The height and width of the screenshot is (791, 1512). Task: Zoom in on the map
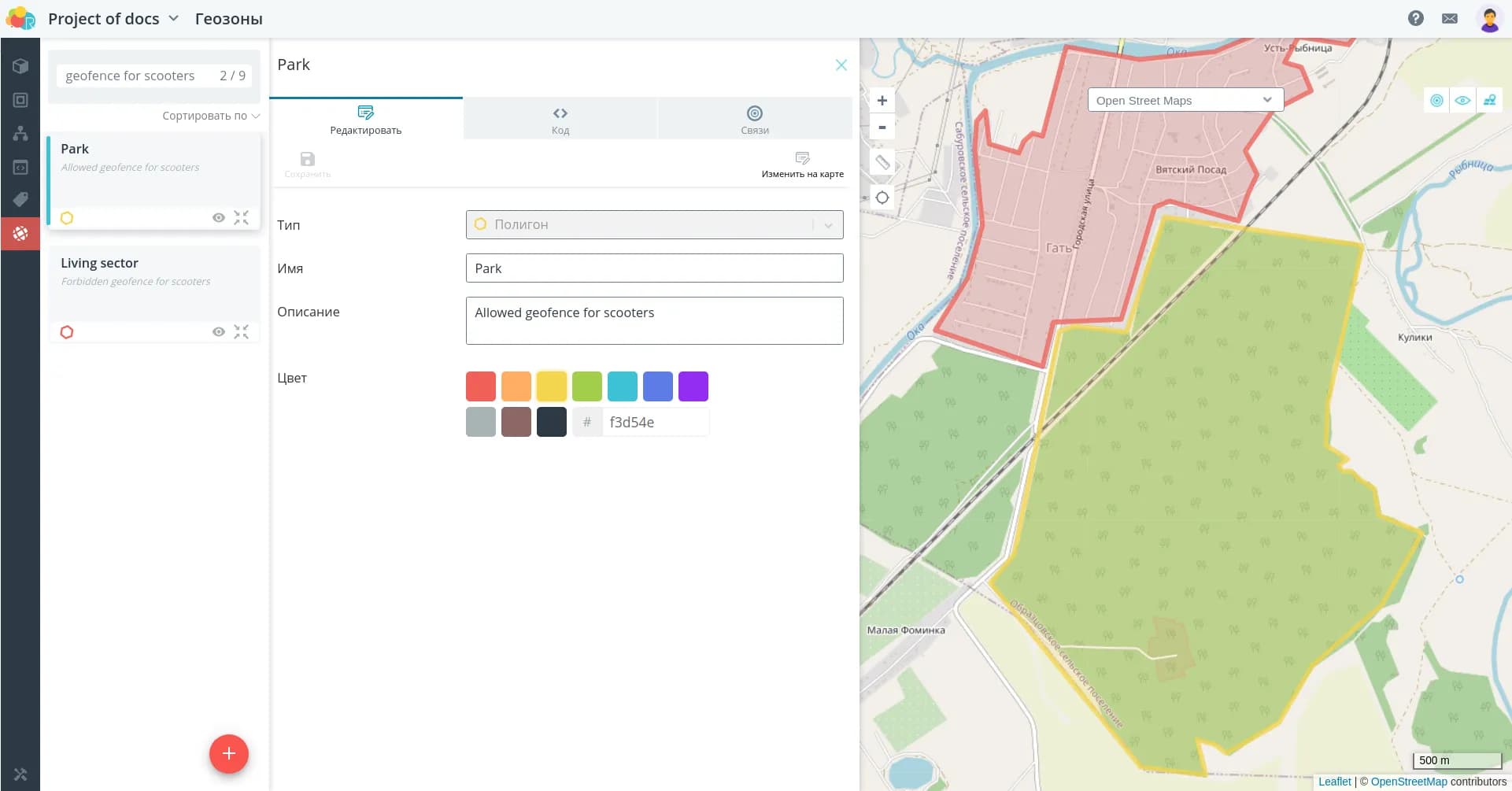tap(882, 101)
